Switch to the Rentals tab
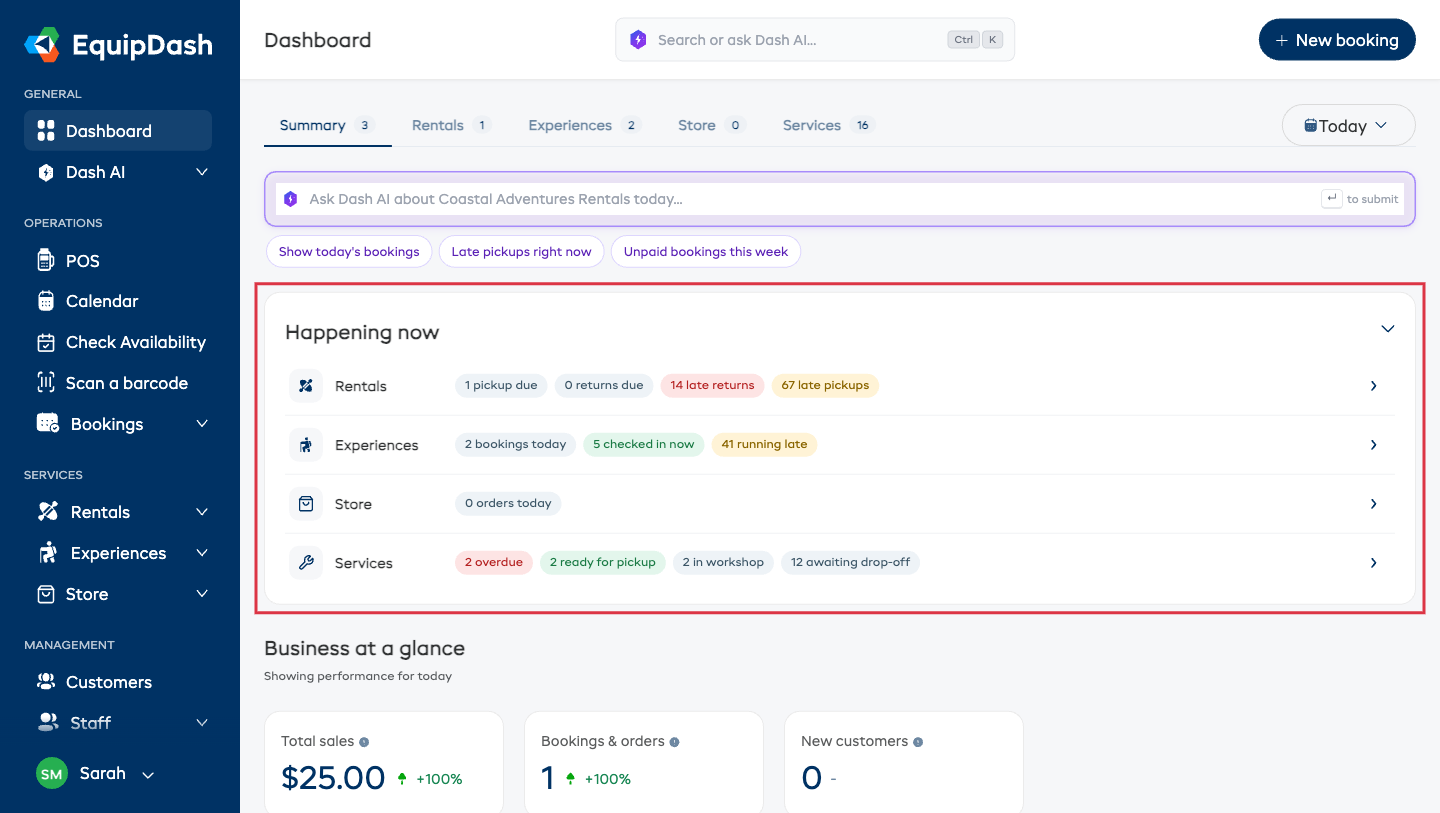1440x813 pixels. pyautogui.click(x=451, y=126)
